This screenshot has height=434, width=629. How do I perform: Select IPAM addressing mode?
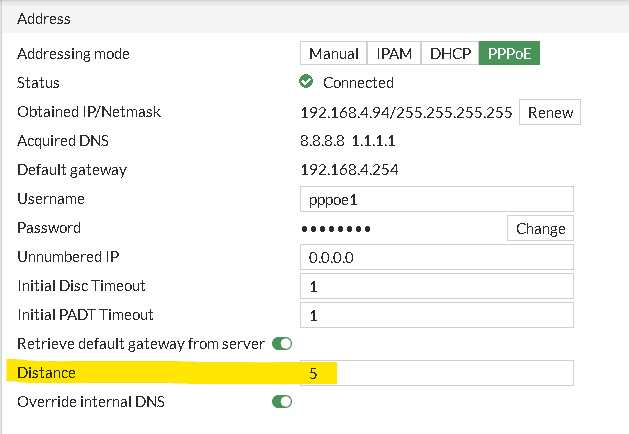point(394,53)
